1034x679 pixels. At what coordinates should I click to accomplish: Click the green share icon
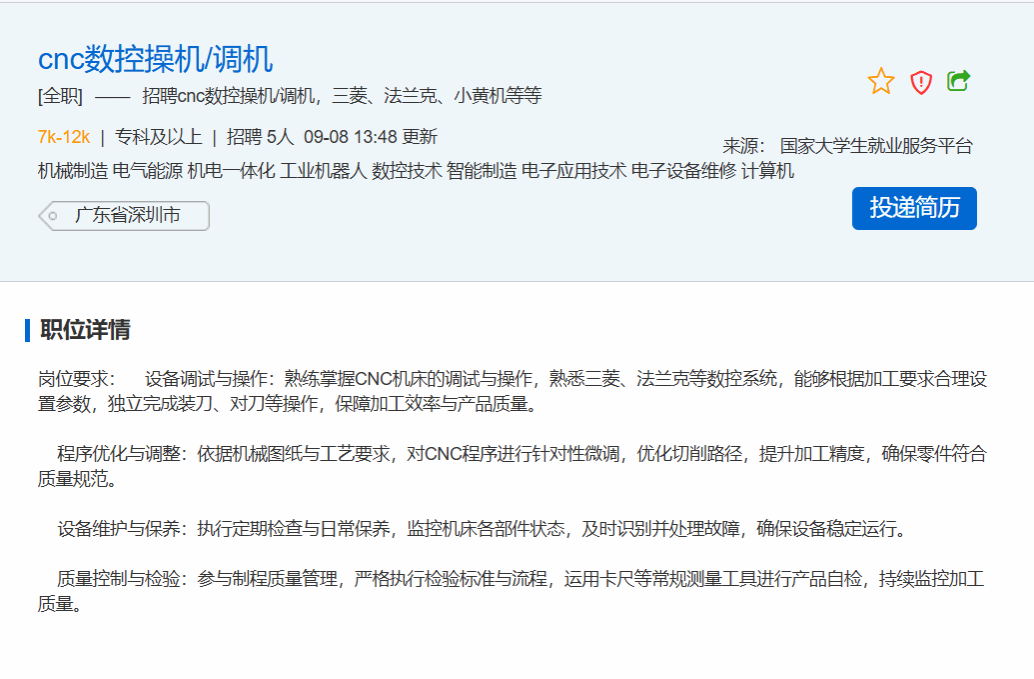click(x=958, y=81)
